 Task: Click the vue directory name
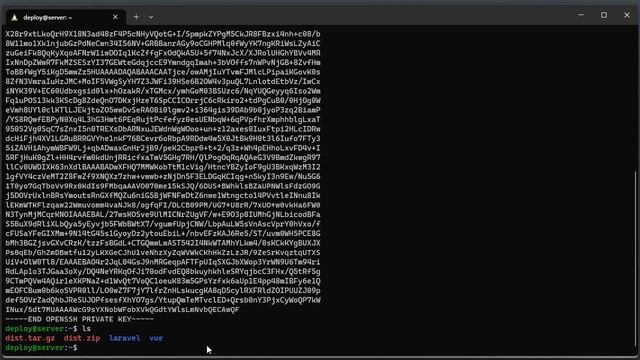[x=156, y=338]
